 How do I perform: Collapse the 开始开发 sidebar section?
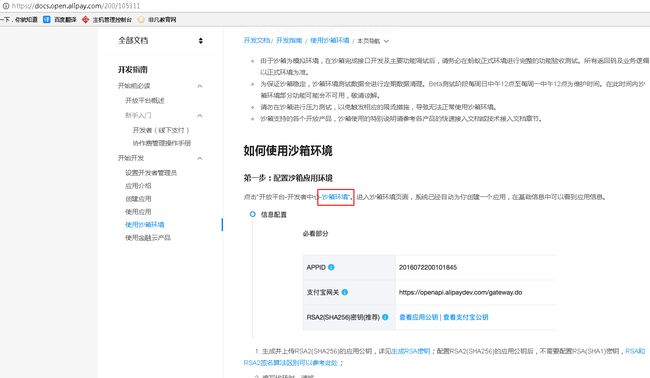tap(200, 158)
